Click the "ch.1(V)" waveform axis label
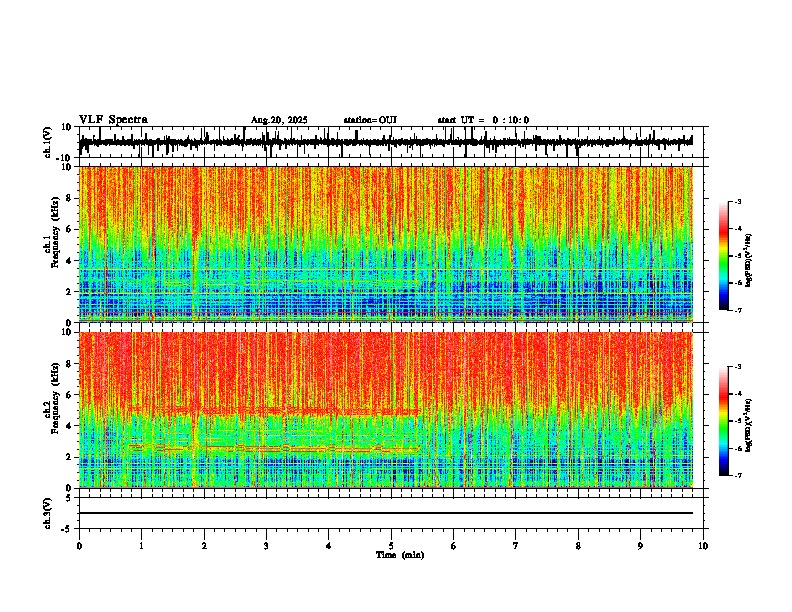This screenshot has height=612, width=792. [48, 142]
